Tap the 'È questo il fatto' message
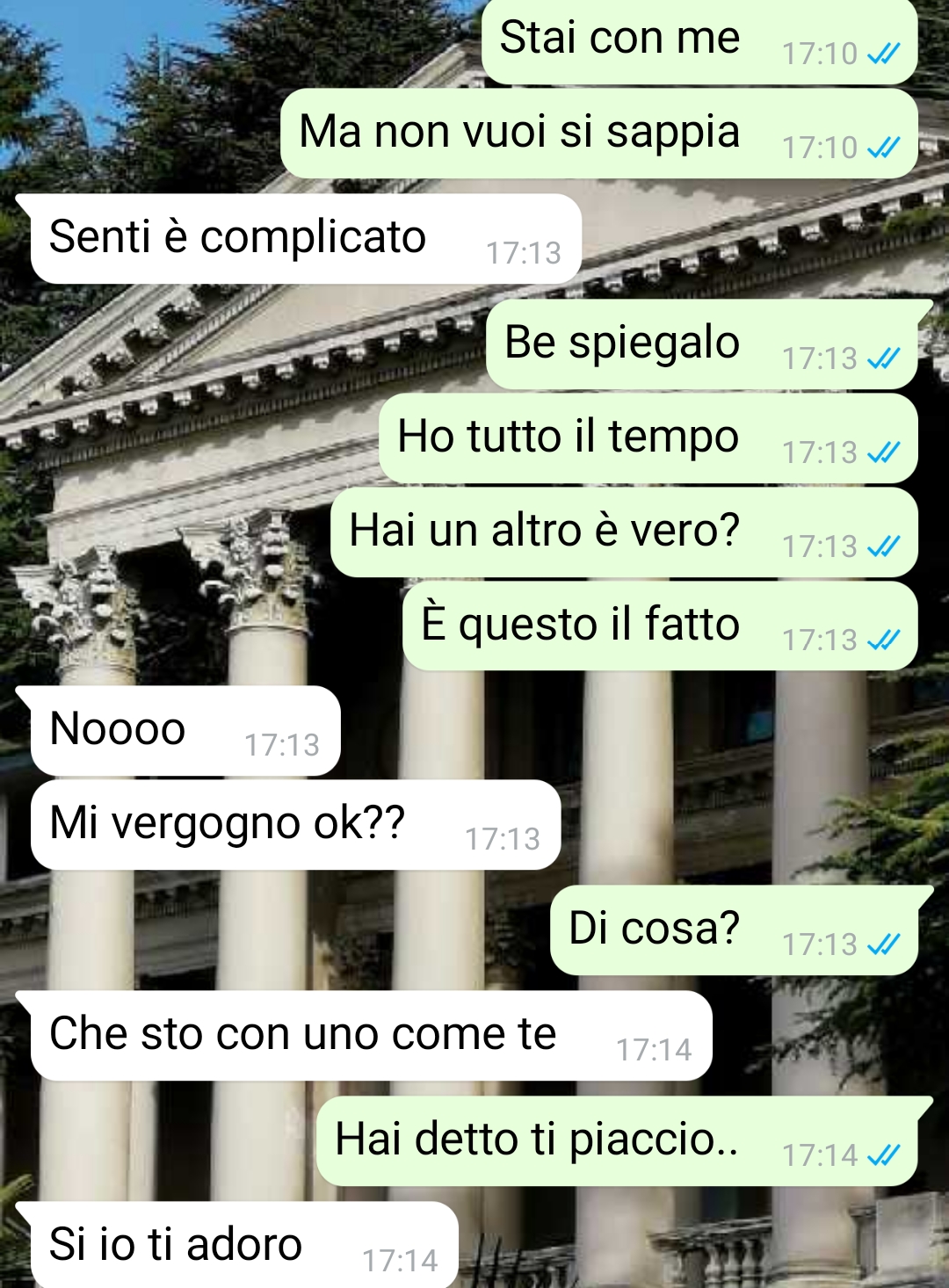The height and width of the screenshot is (1288, 949). pos(660,626)
